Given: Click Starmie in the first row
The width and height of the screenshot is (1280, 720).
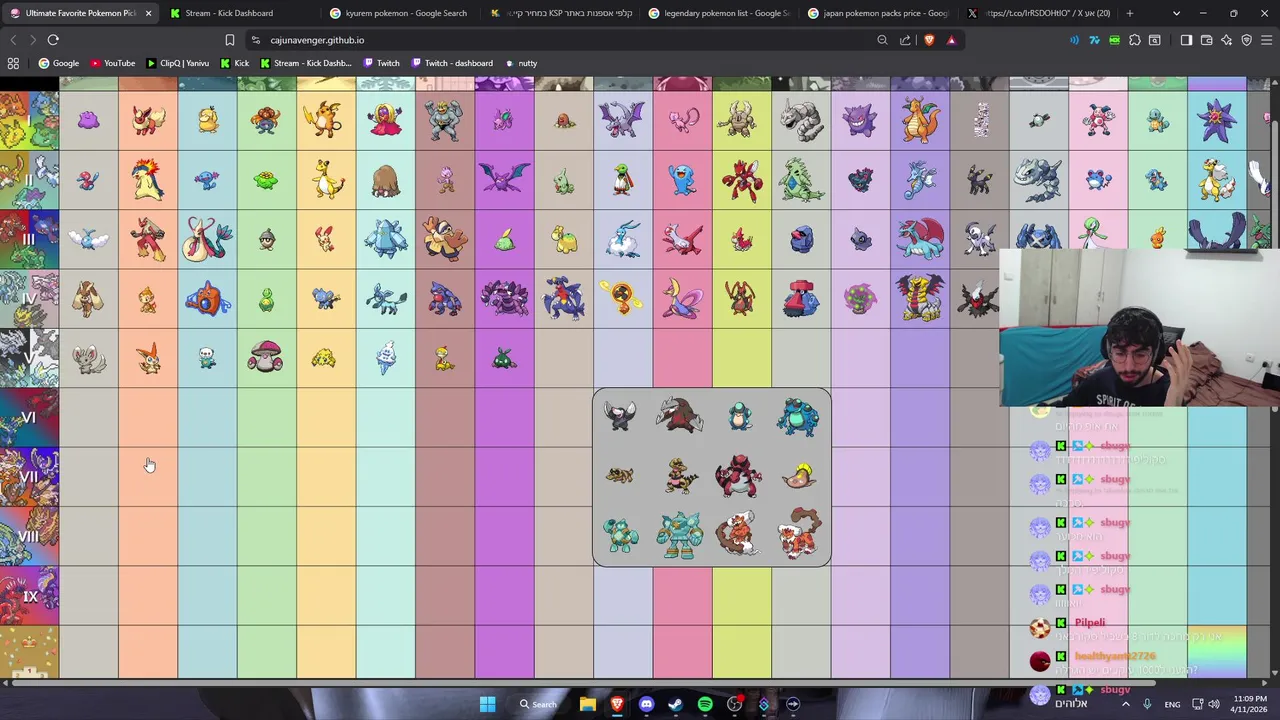Looking at the screenshot, I should pyautogui.click(x=1217, y=121).
